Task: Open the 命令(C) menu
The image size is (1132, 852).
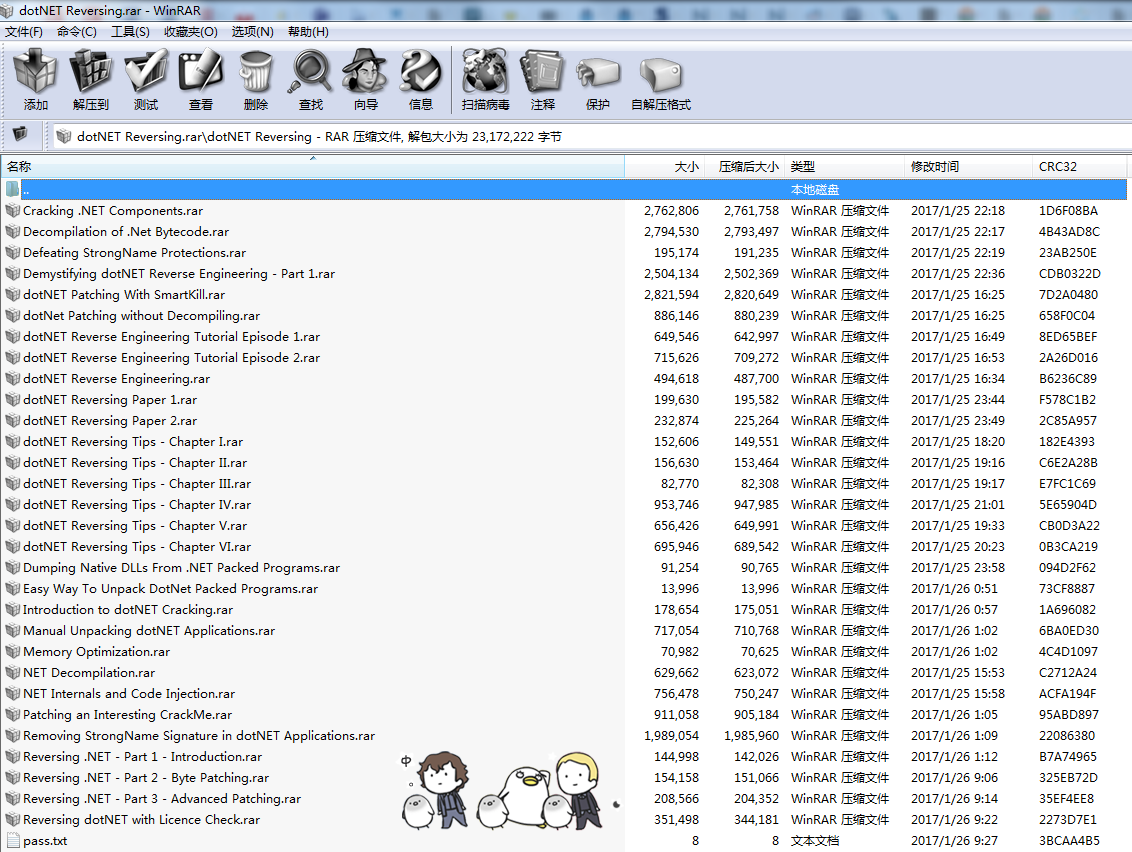Action: [77, 32]
